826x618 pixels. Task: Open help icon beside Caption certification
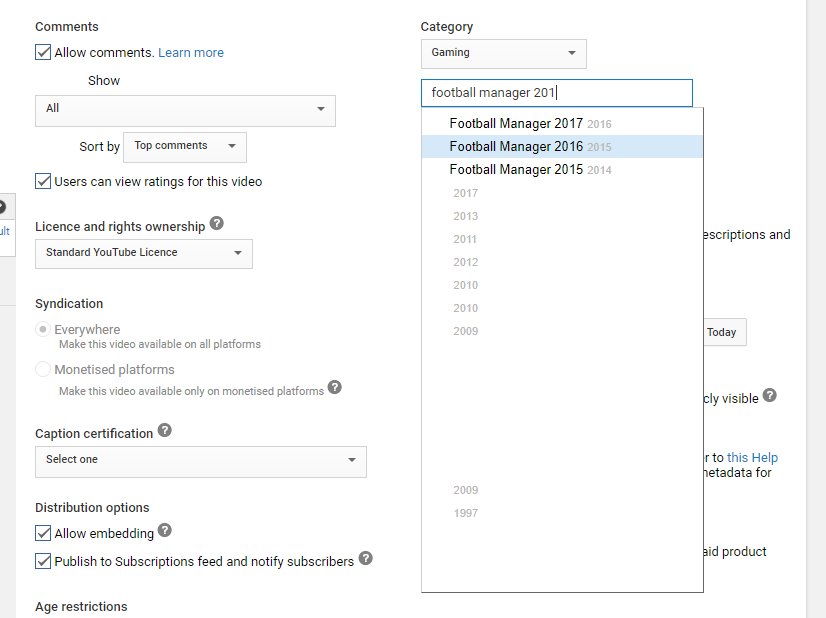point(165,430)
